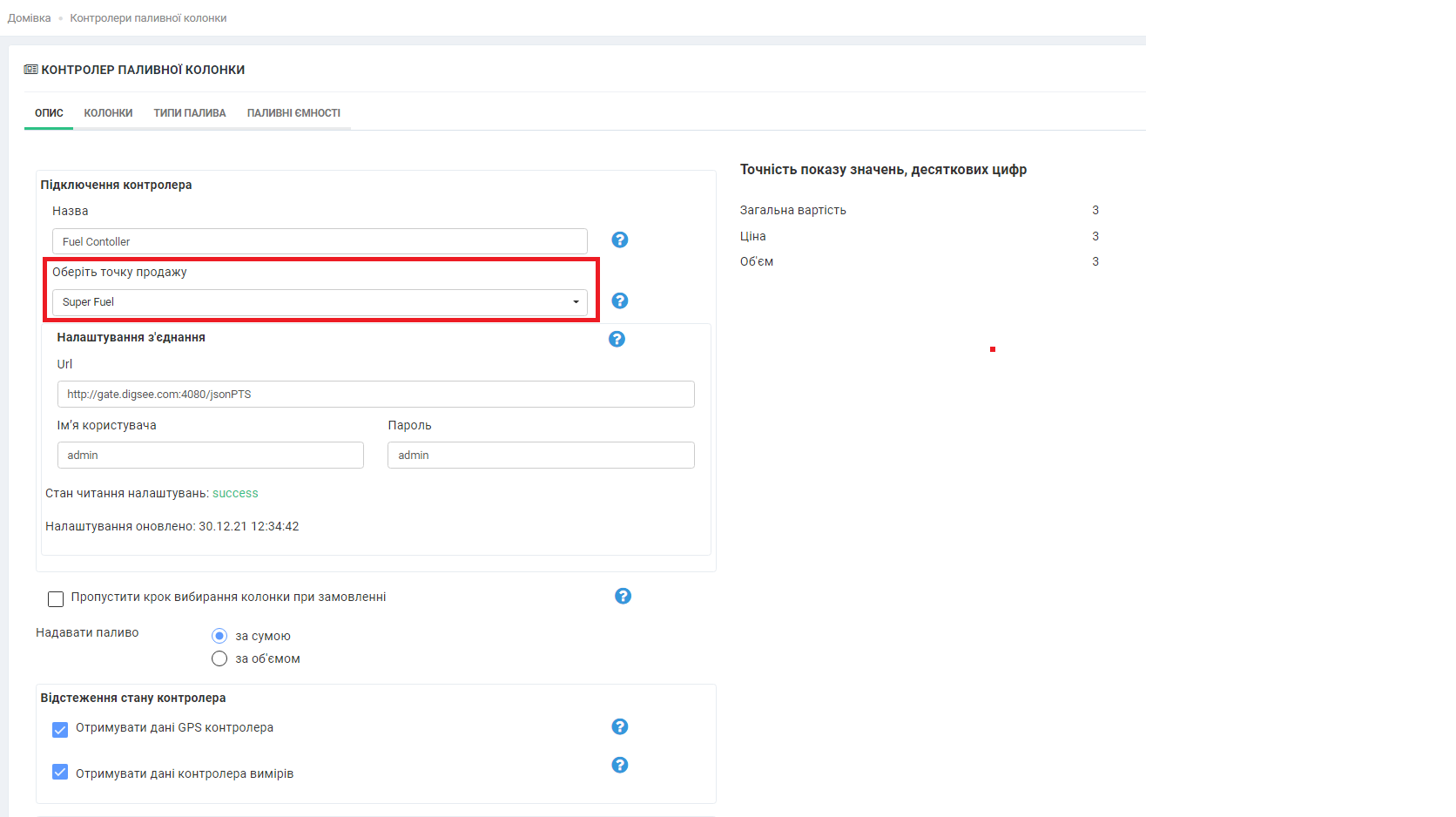1456x817 pixels.
Task: Focus the Ім'я користувача input field
Action: pos(210,455)
